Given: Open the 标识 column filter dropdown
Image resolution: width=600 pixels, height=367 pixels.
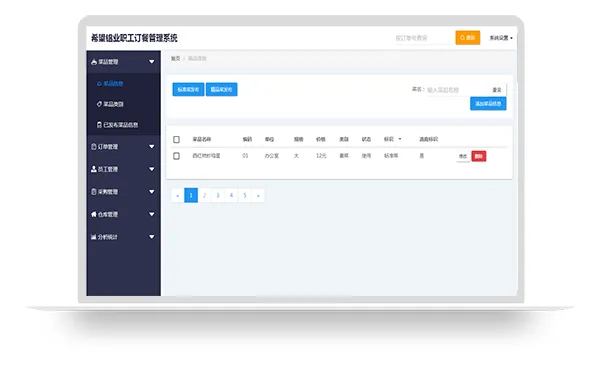Looking at the screenshot, I should pyautogui.click(x=400, y=139).
